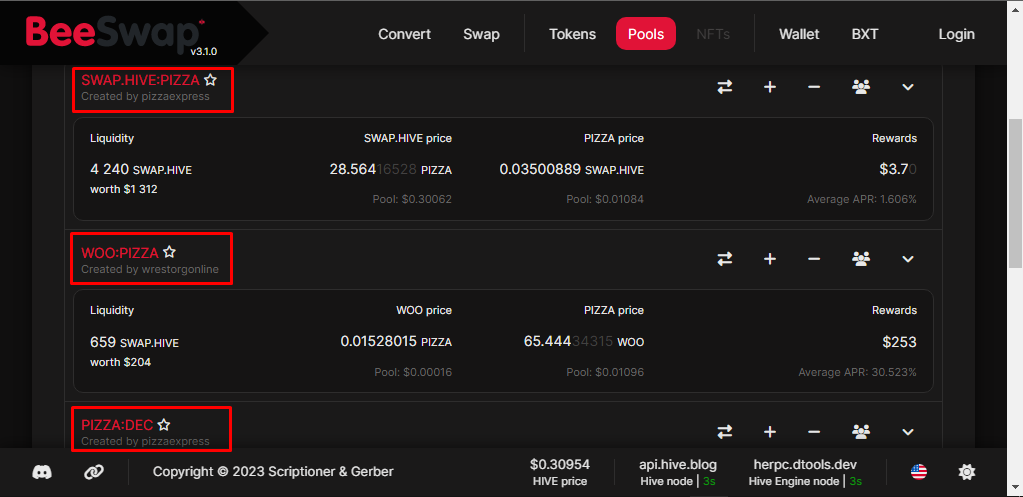Click '4 240 SWAP.HIVE' liquidity value
Viewport: 1023px width, 497px height.
(x=141, y=170)
